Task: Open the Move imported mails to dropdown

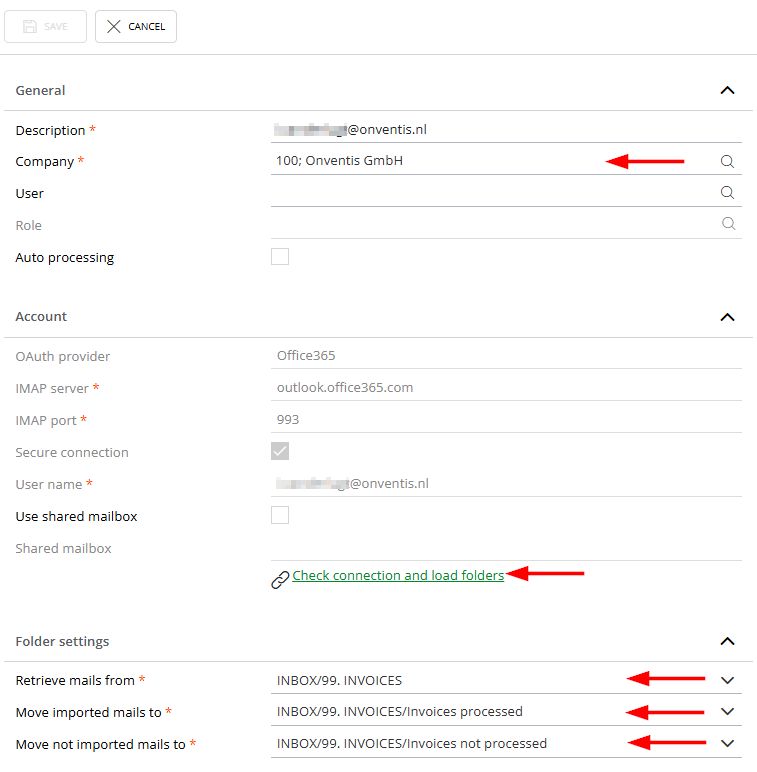Action: point(727,712)
